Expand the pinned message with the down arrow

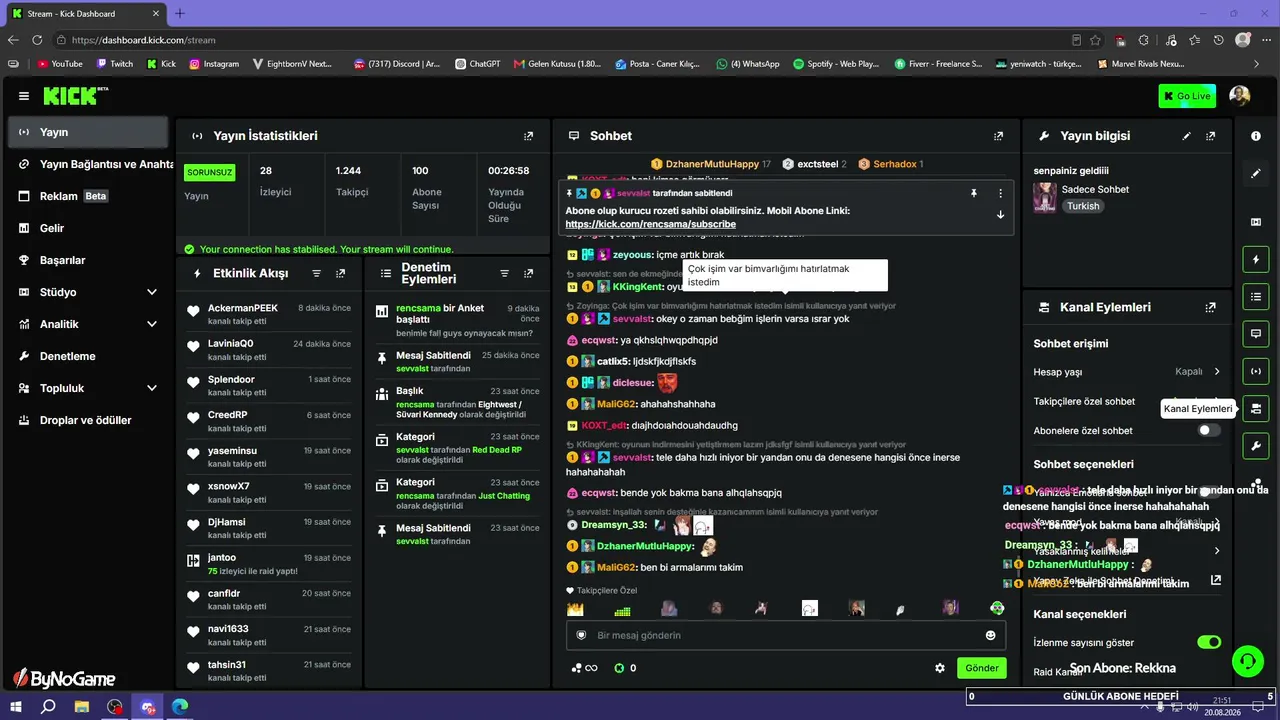(x=1000, y=215)
